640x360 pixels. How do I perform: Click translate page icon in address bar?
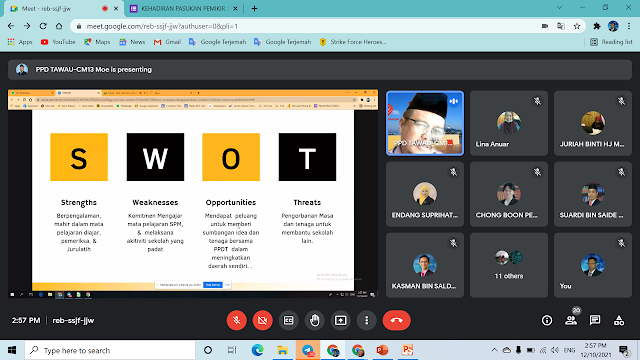coord(561,26)
